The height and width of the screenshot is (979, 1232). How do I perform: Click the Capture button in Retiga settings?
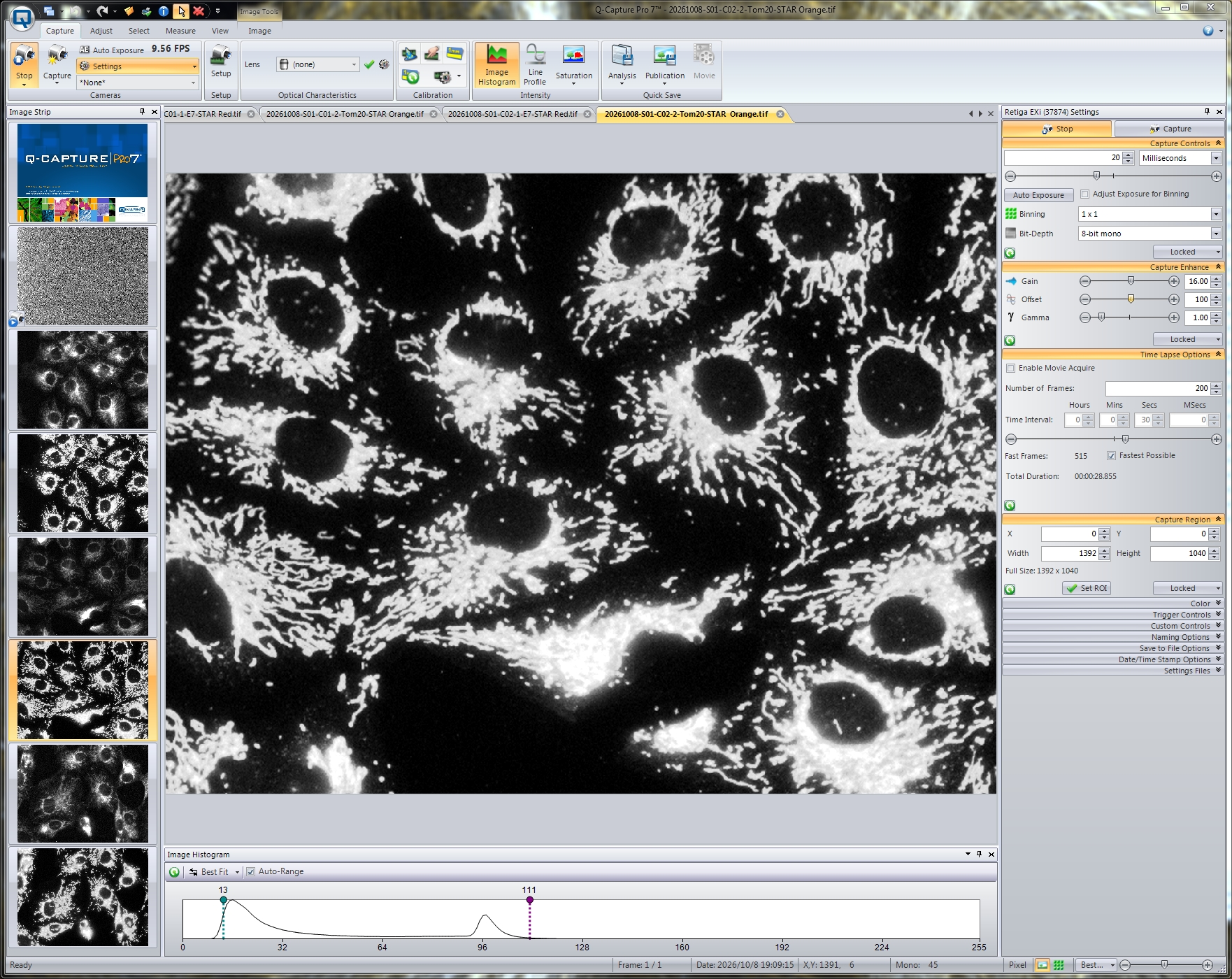tap(1170, 129)
